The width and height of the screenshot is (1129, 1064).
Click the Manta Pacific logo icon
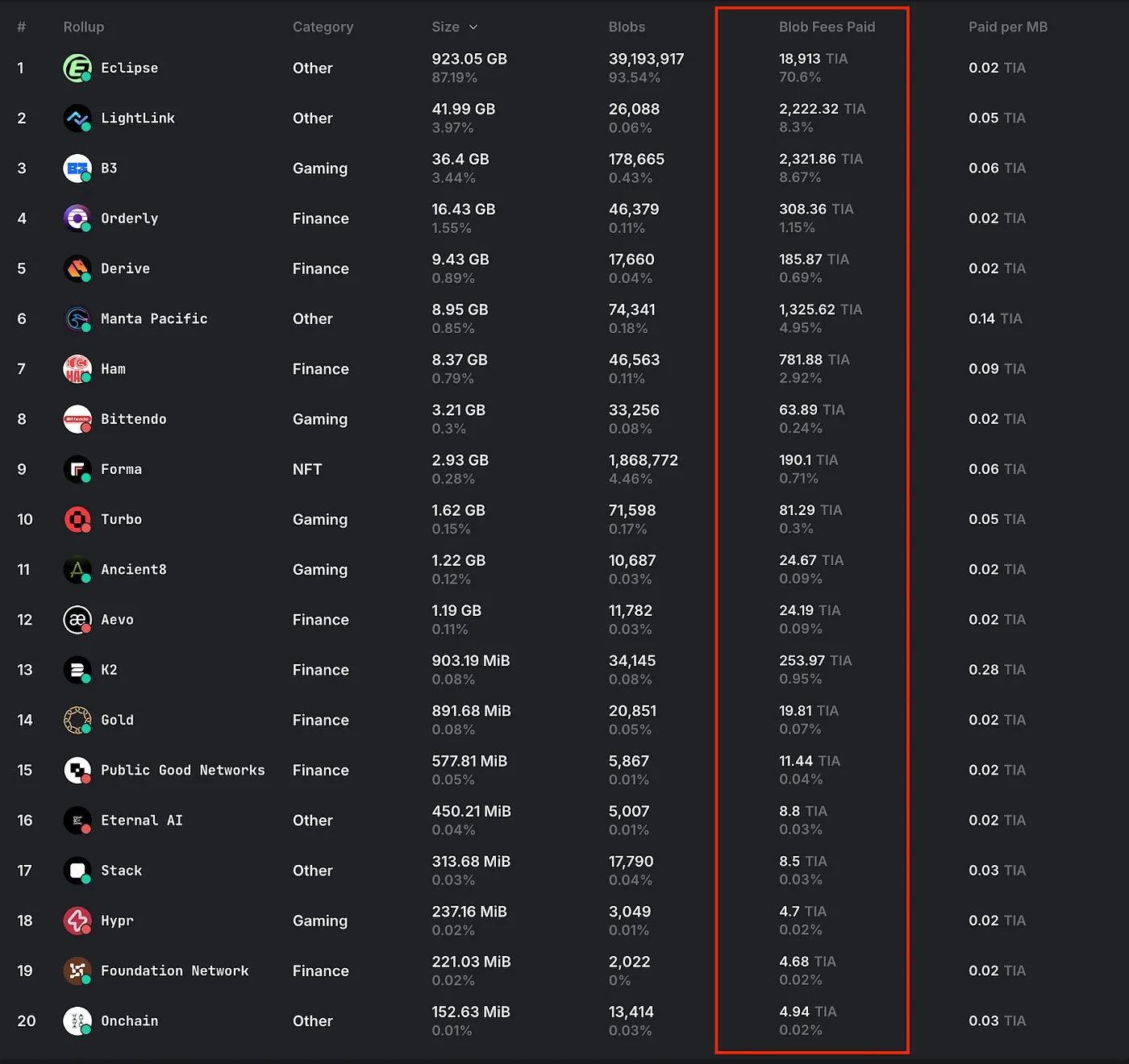coord(77,319)
